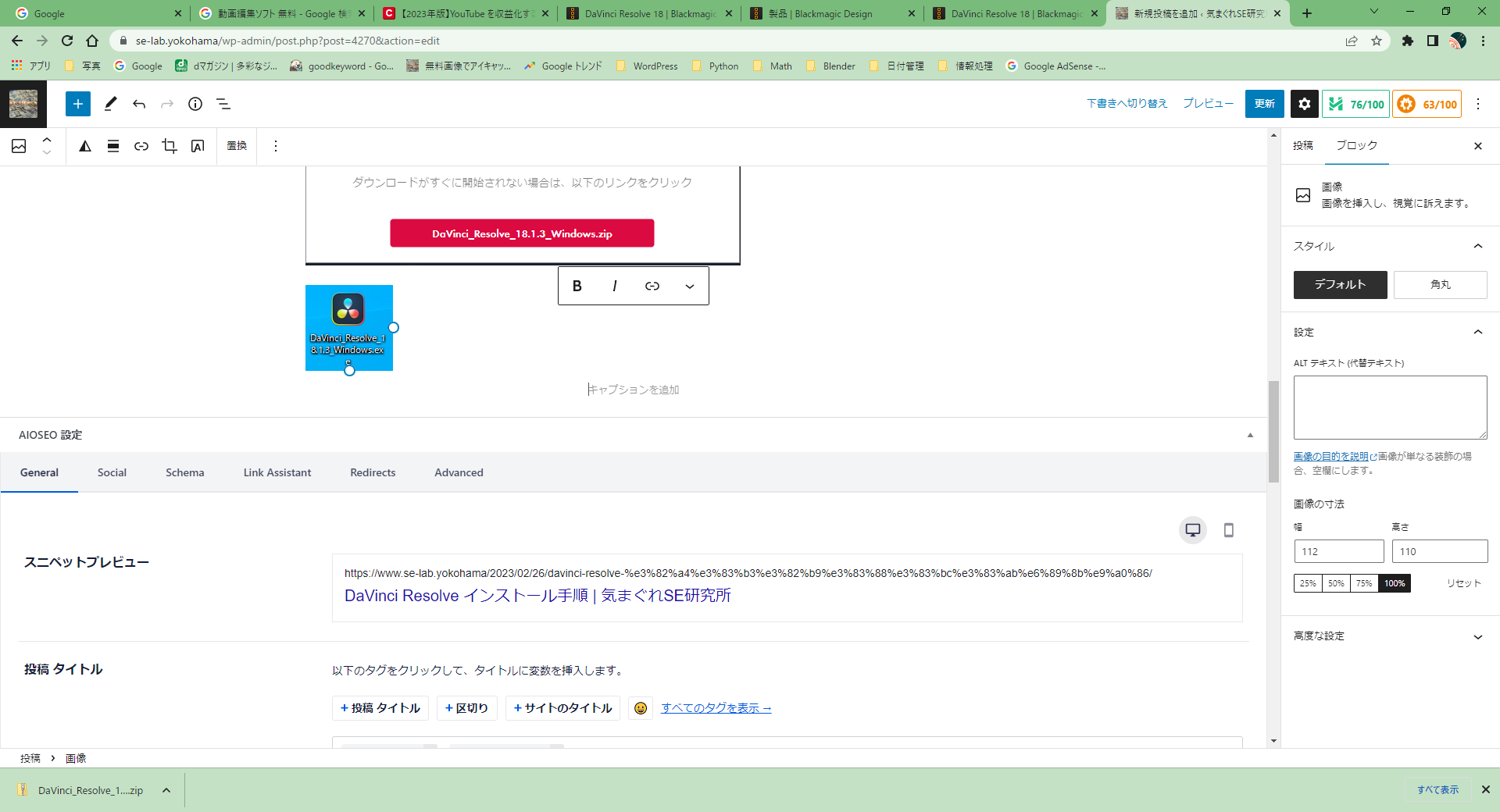Switch snippet preview to desktop view
Viewport: 1500px width, 812px height.
(1193, 530)
